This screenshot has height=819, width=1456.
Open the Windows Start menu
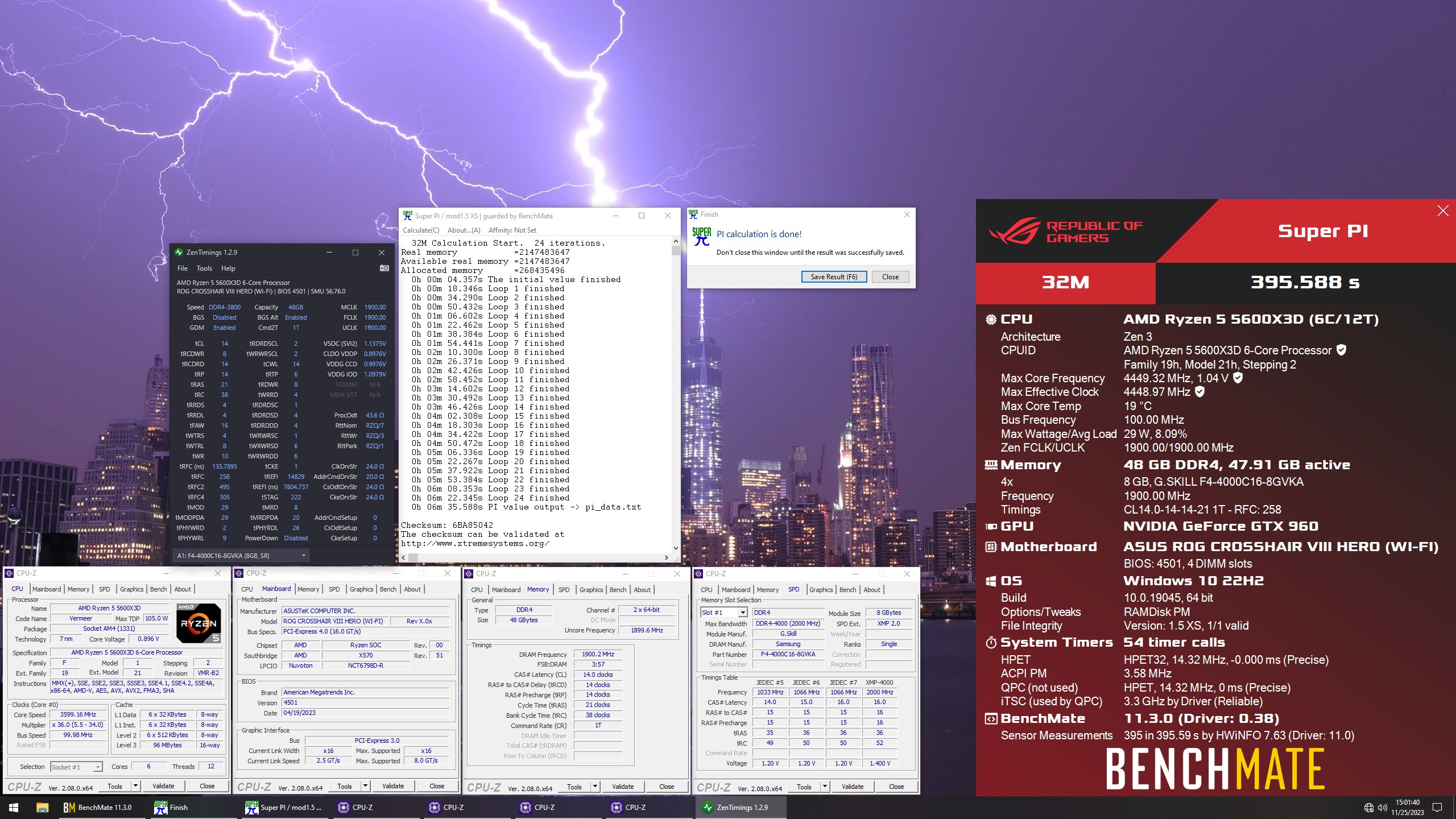click(x=14, y=807)
